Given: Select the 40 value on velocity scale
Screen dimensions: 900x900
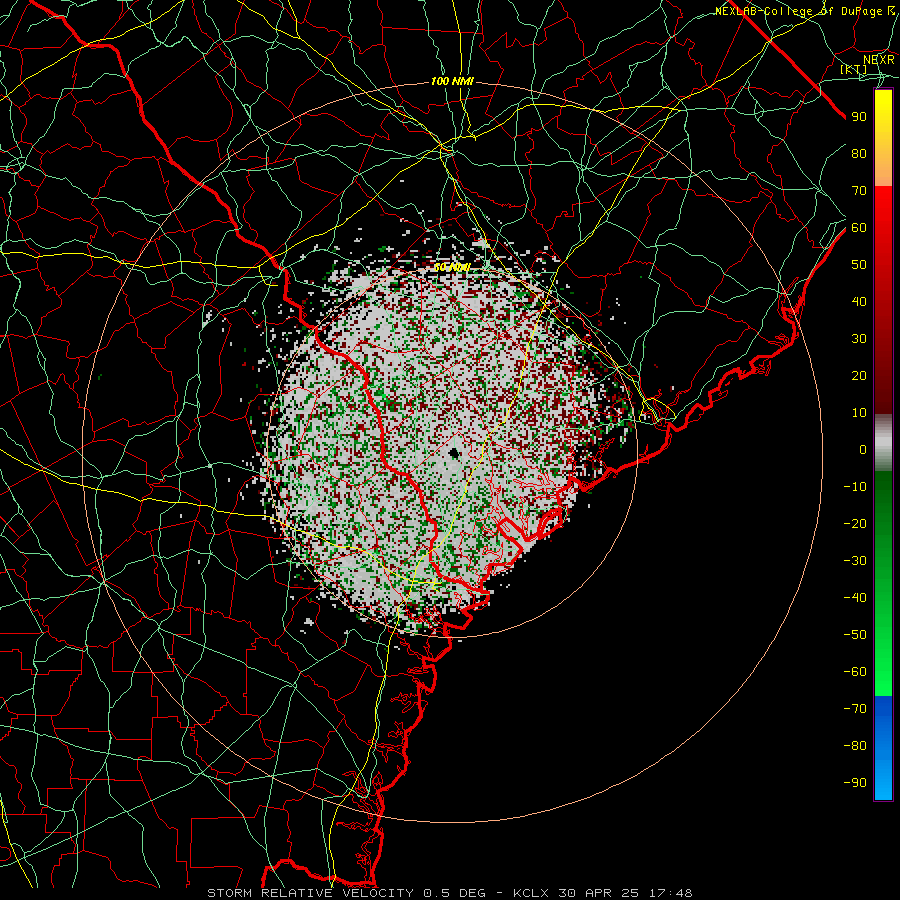Looking at the screenshot, I should pos(859,302).
